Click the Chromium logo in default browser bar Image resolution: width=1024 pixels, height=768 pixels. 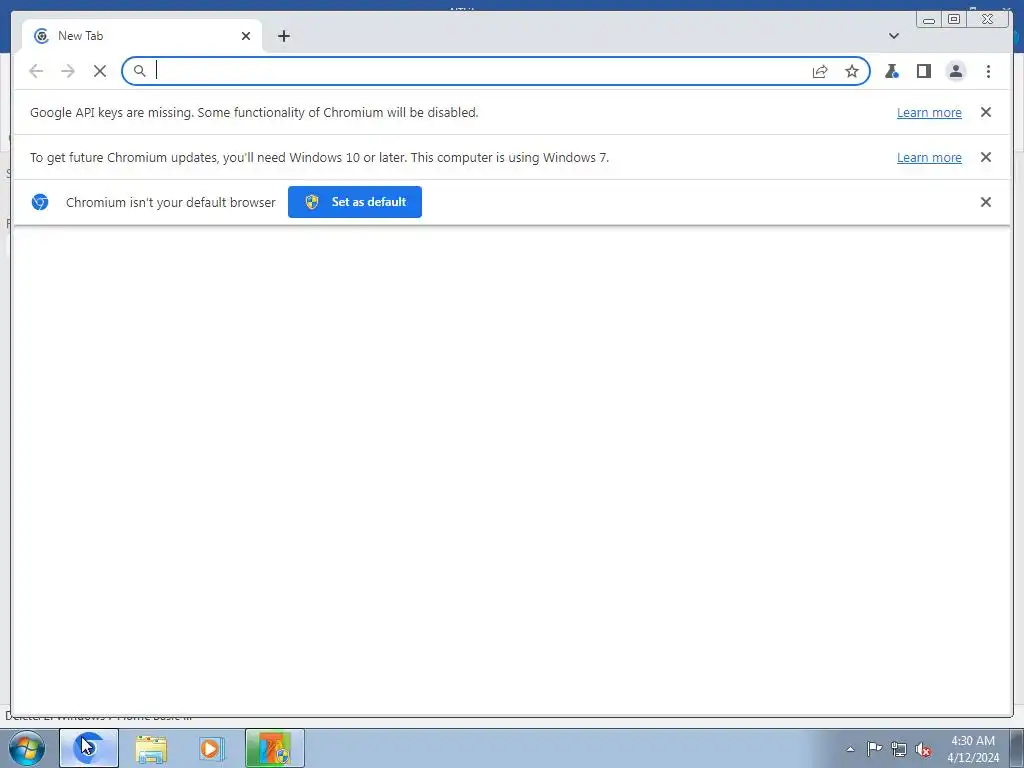[40, 202]
